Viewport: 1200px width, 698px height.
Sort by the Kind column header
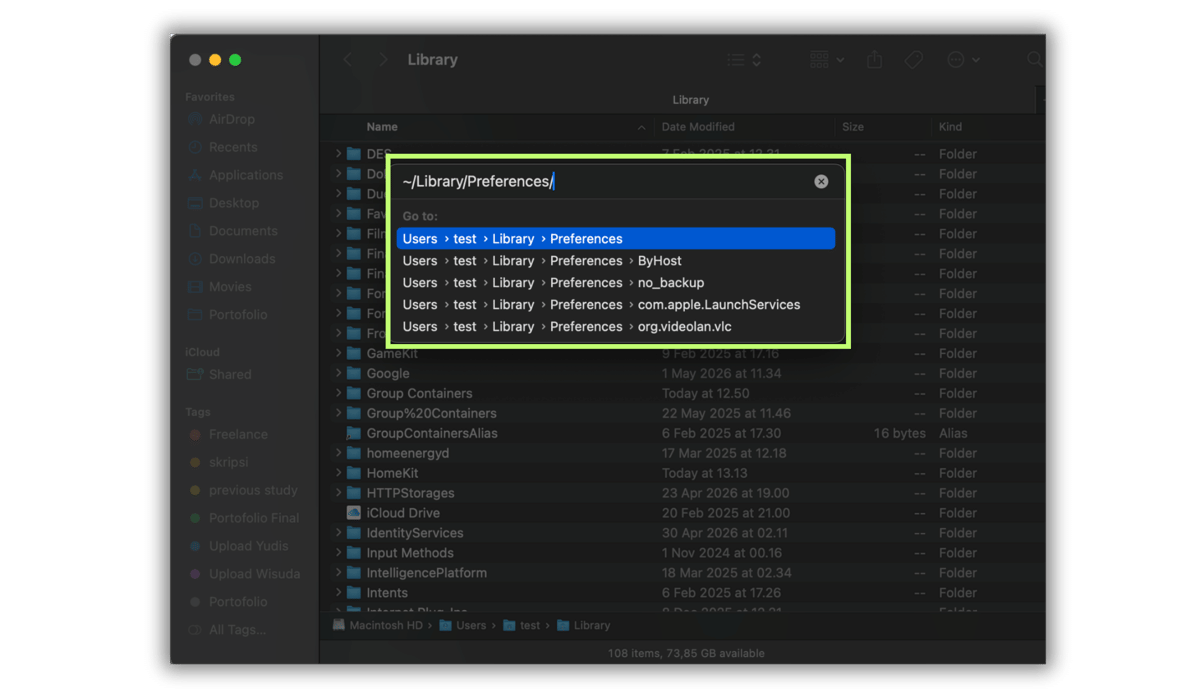point(950,127)
